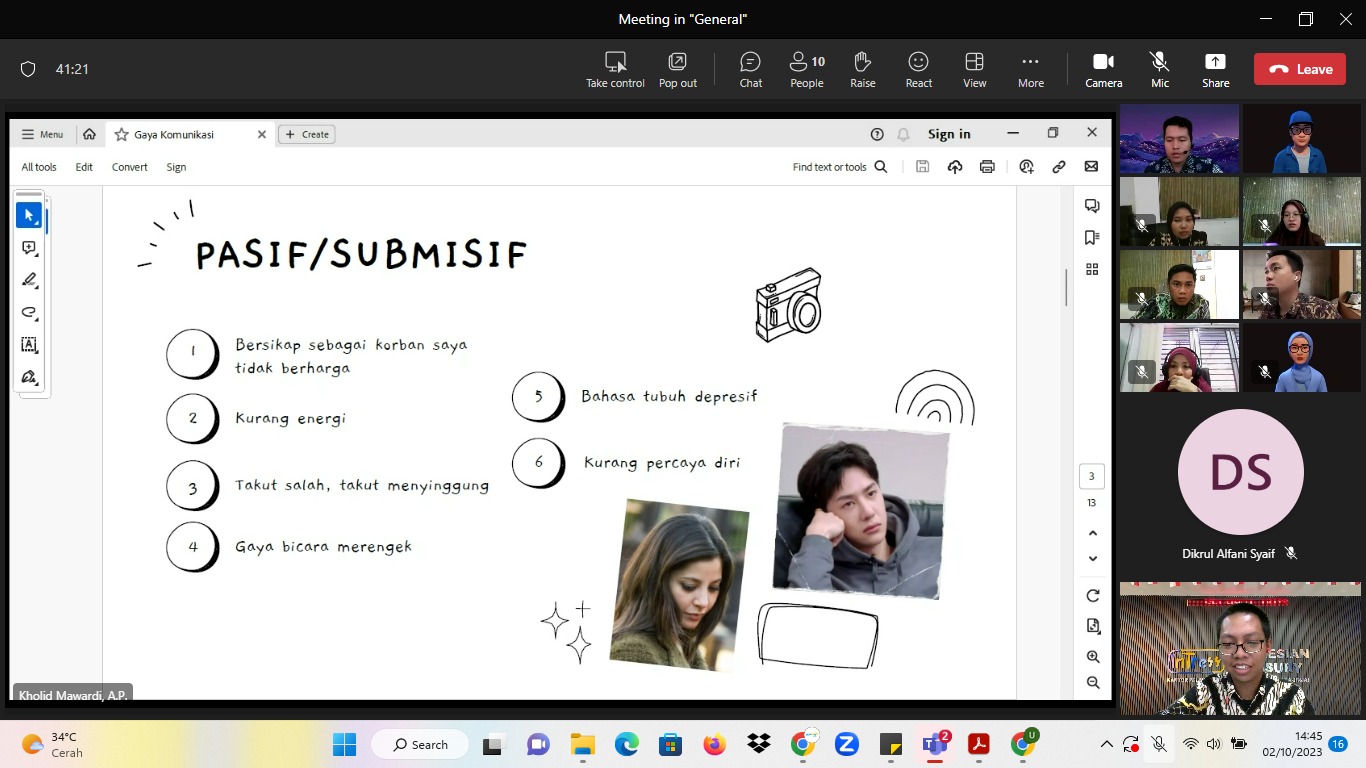This screenshot has width=1366, height=768.
Task: Pop out the shared content window
Action: (x=677, y=69)
